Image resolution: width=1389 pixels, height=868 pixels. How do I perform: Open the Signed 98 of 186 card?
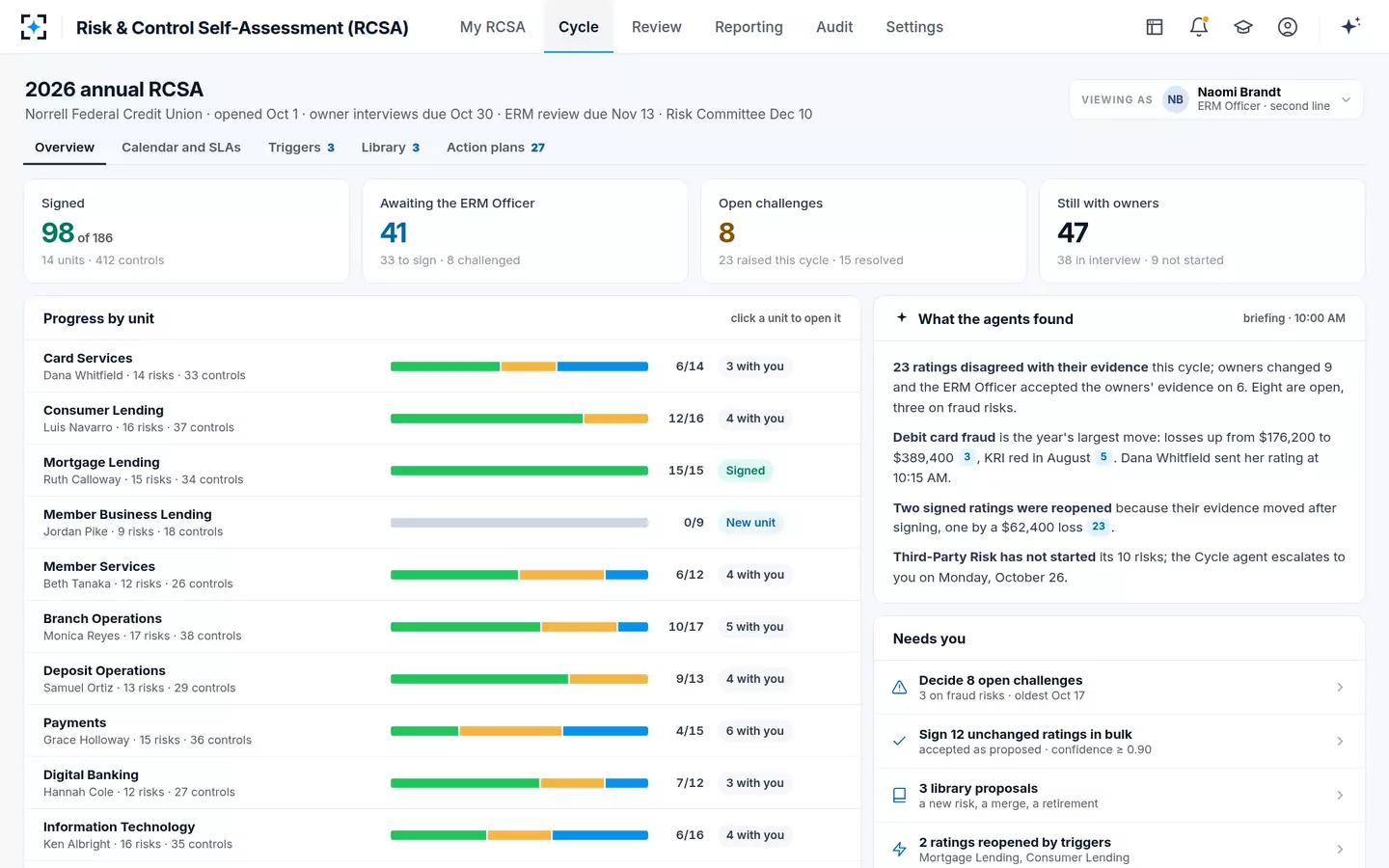186,231
